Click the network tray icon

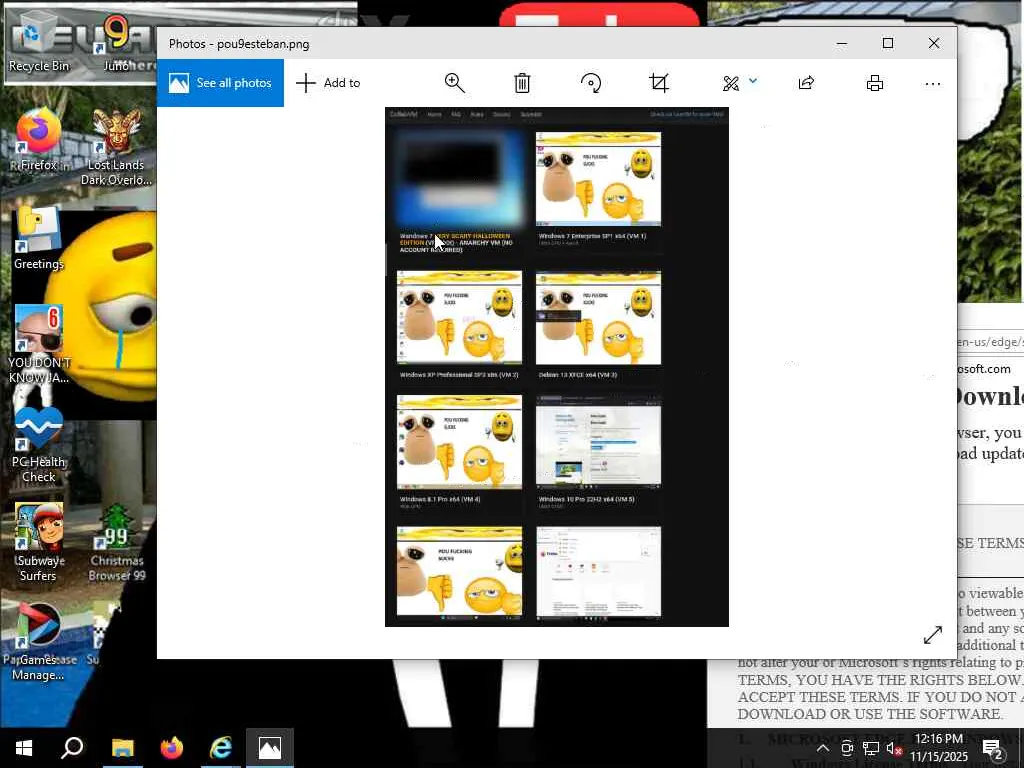871,748
